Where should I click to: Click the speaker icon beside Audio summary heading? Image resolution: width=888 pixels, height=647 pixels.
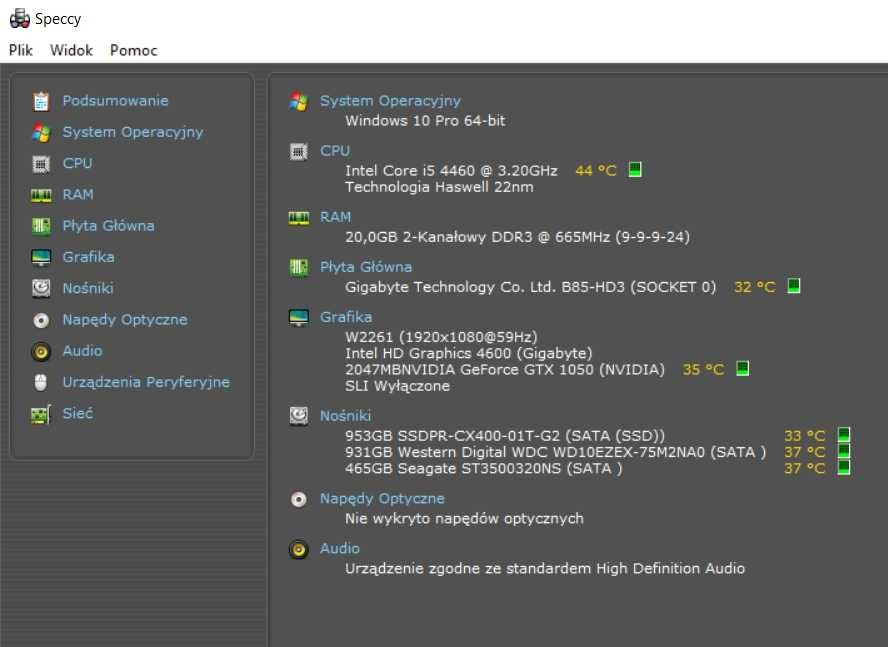[x=298, y=549]
